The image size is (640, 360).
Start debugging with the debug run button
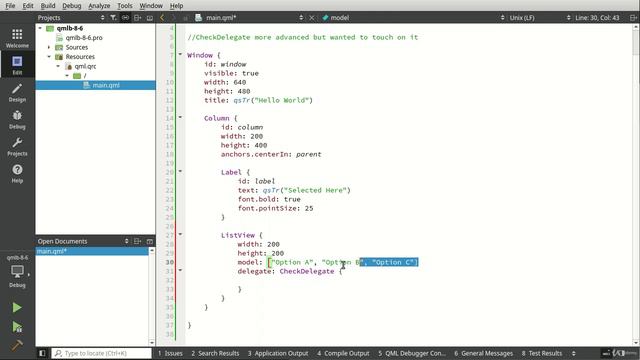click(17, 327)
